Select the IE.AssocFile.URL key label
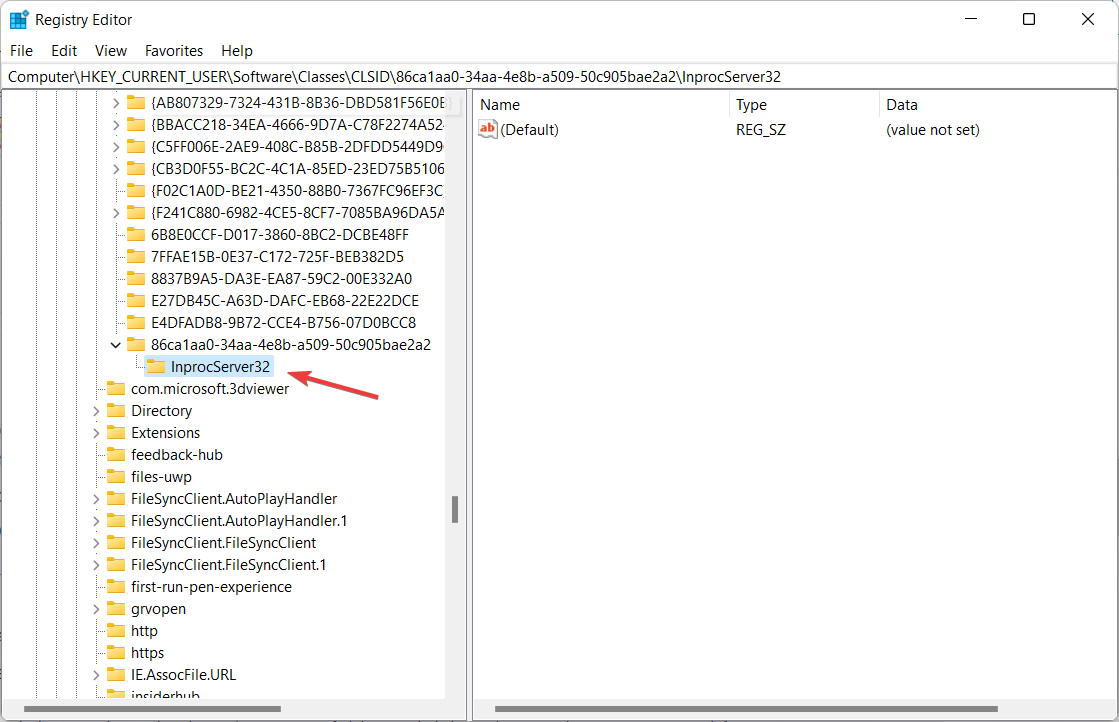 click(183, 675)
